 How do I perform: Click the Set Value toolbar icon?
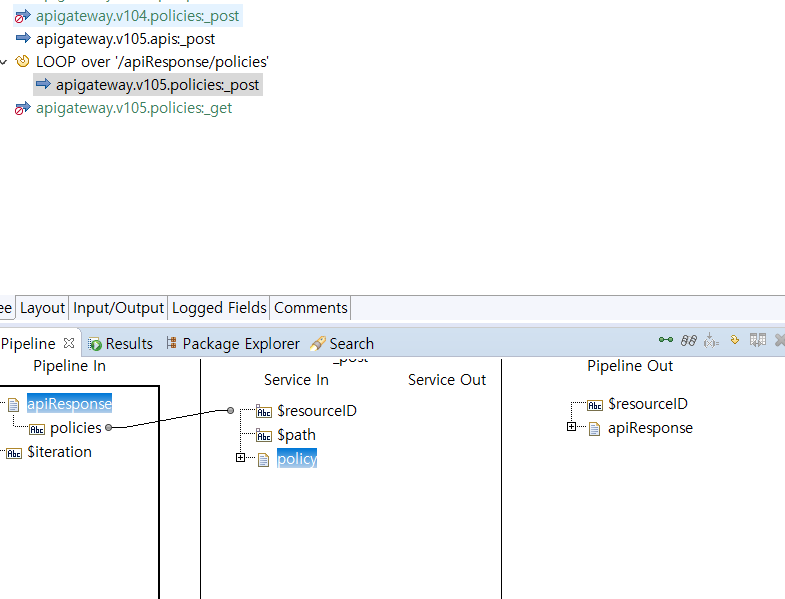[x=711, y=341]
